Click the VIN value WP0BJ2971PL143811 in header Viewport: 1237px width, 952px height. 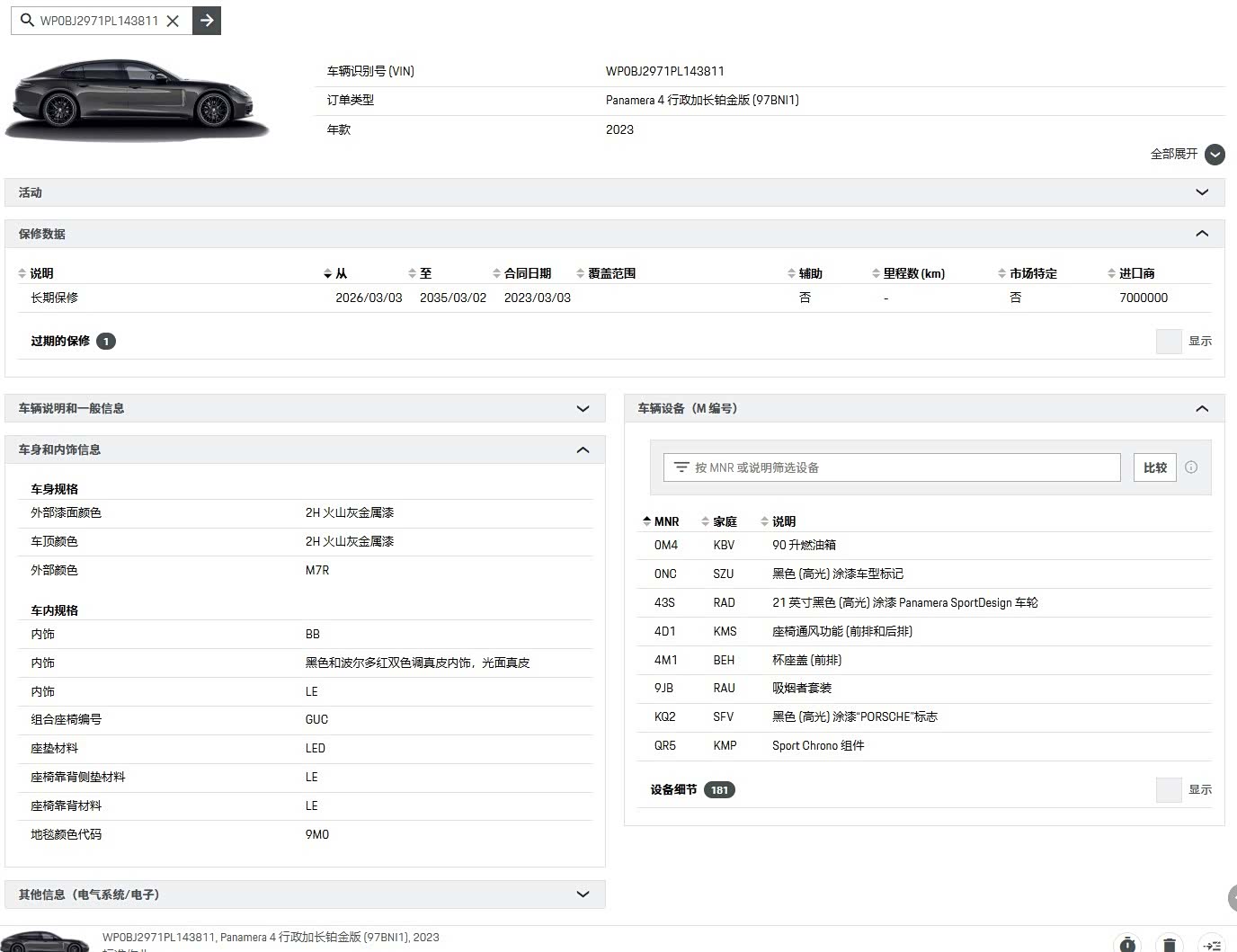[x=664, y=71]
